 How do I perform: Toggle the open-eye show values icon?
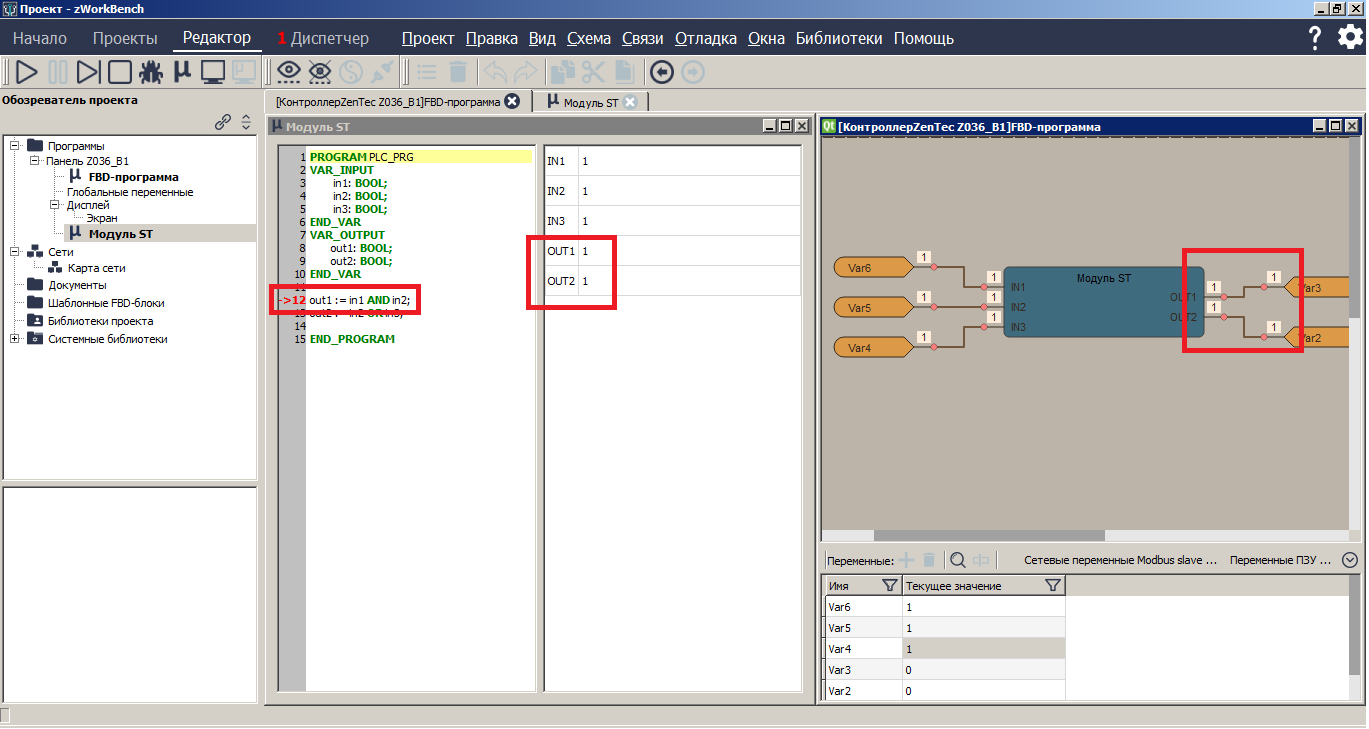tap(289, 72)
